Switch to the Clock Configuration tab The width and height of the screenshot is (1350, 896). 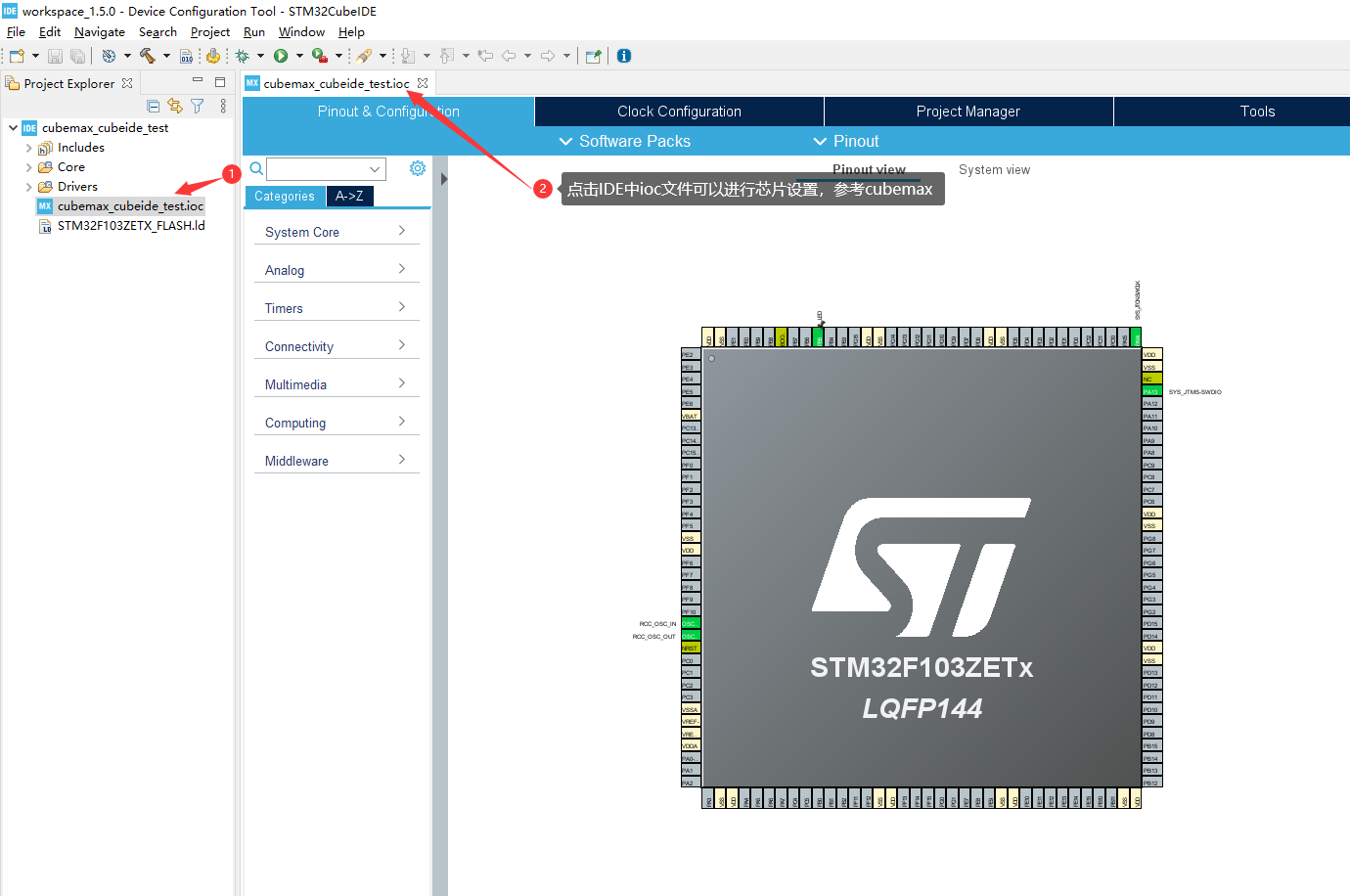click(x=678, y=111)
